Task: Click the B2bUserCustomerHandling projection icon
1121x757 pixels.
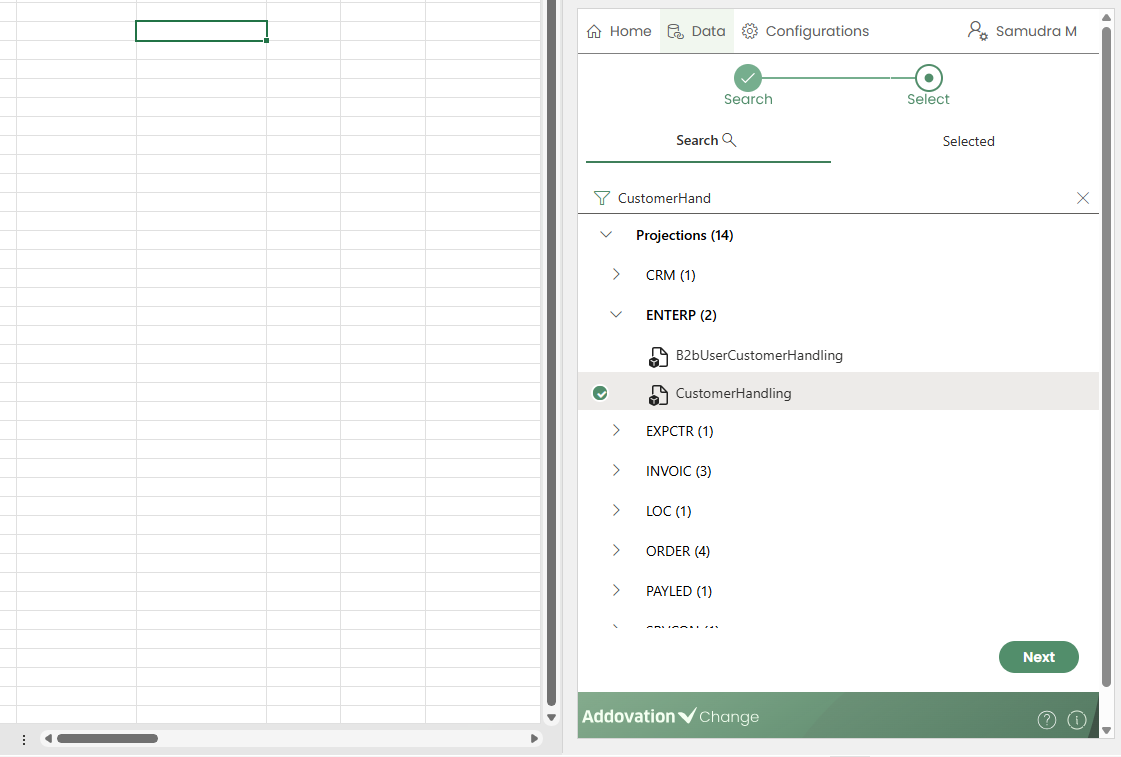Action: (x=658, y=356)
